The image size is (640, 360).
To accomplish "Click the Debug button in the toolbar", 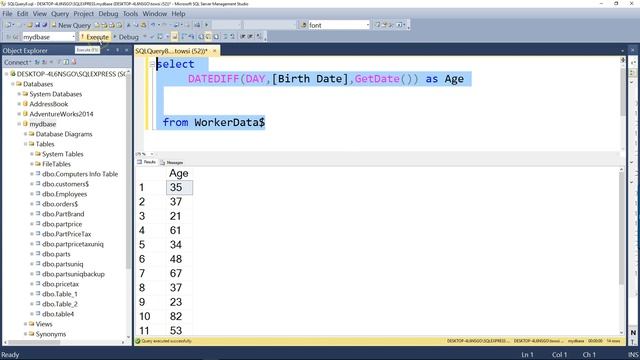I will pos(126,37).
